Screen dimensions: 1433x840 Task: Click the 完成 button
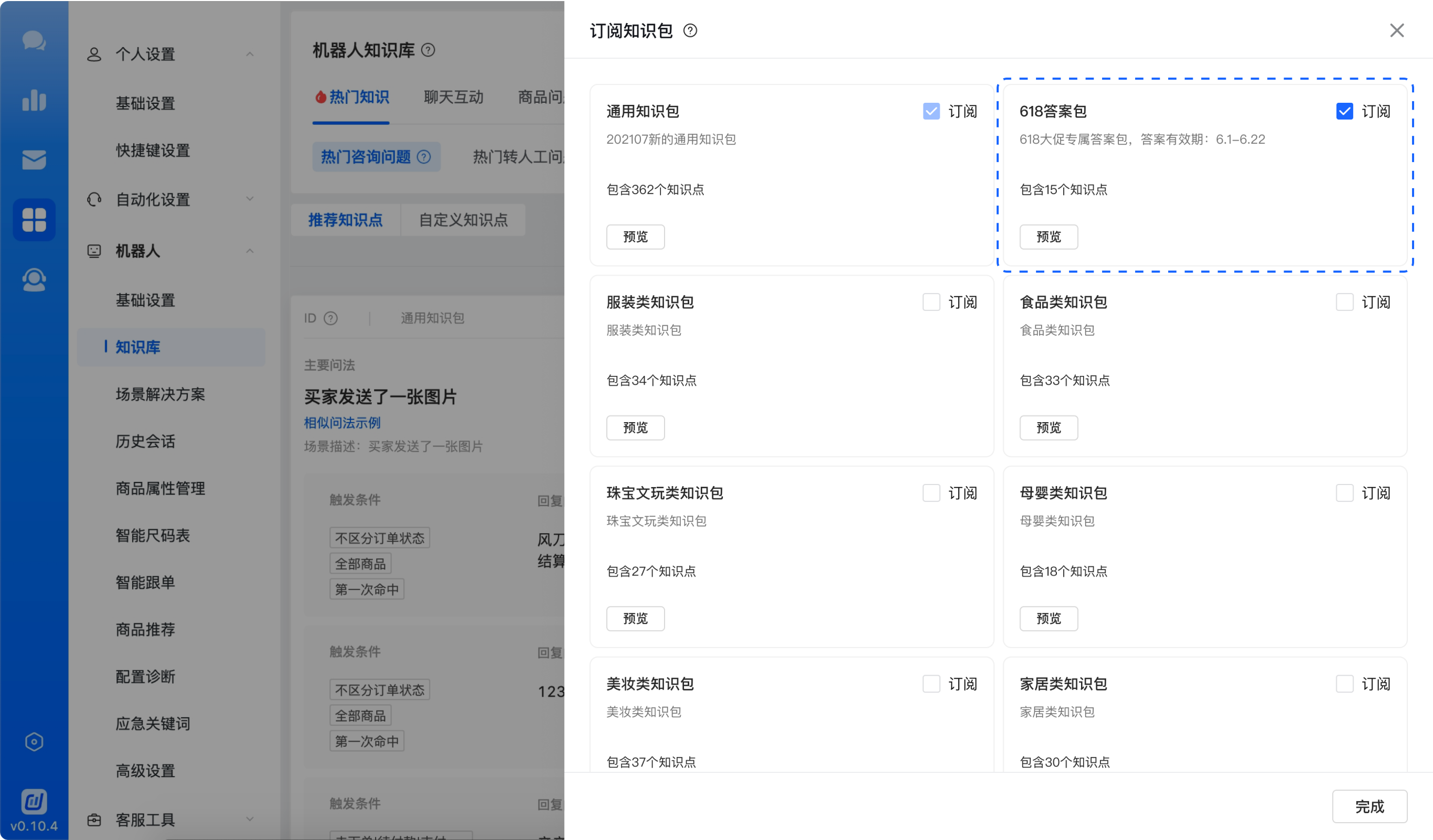click(1370, 806)
